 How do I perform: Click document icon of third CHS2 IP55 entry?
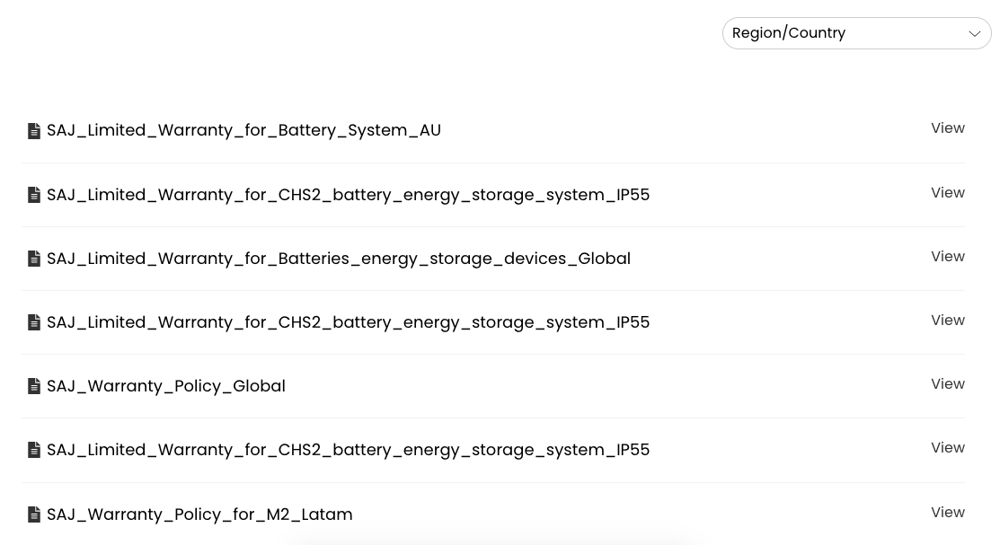[34, 451]
